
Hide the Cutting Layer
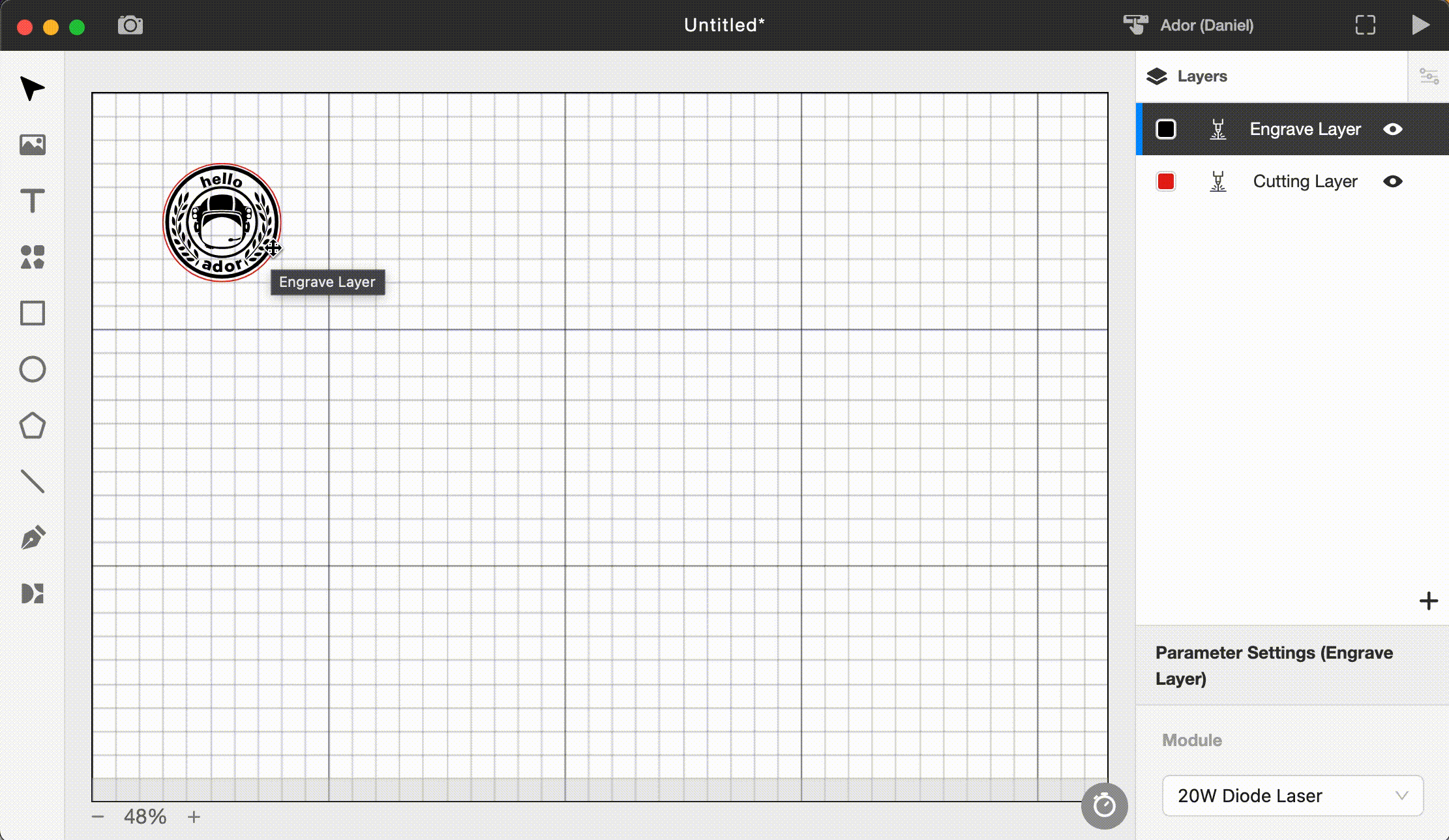(1392, 181)
